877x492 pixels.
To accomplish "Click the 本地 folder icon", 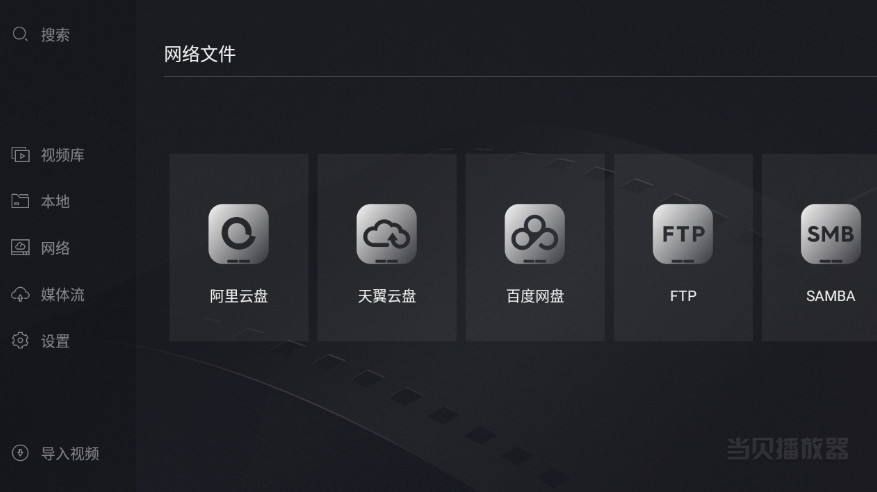I will coord(20,201).
